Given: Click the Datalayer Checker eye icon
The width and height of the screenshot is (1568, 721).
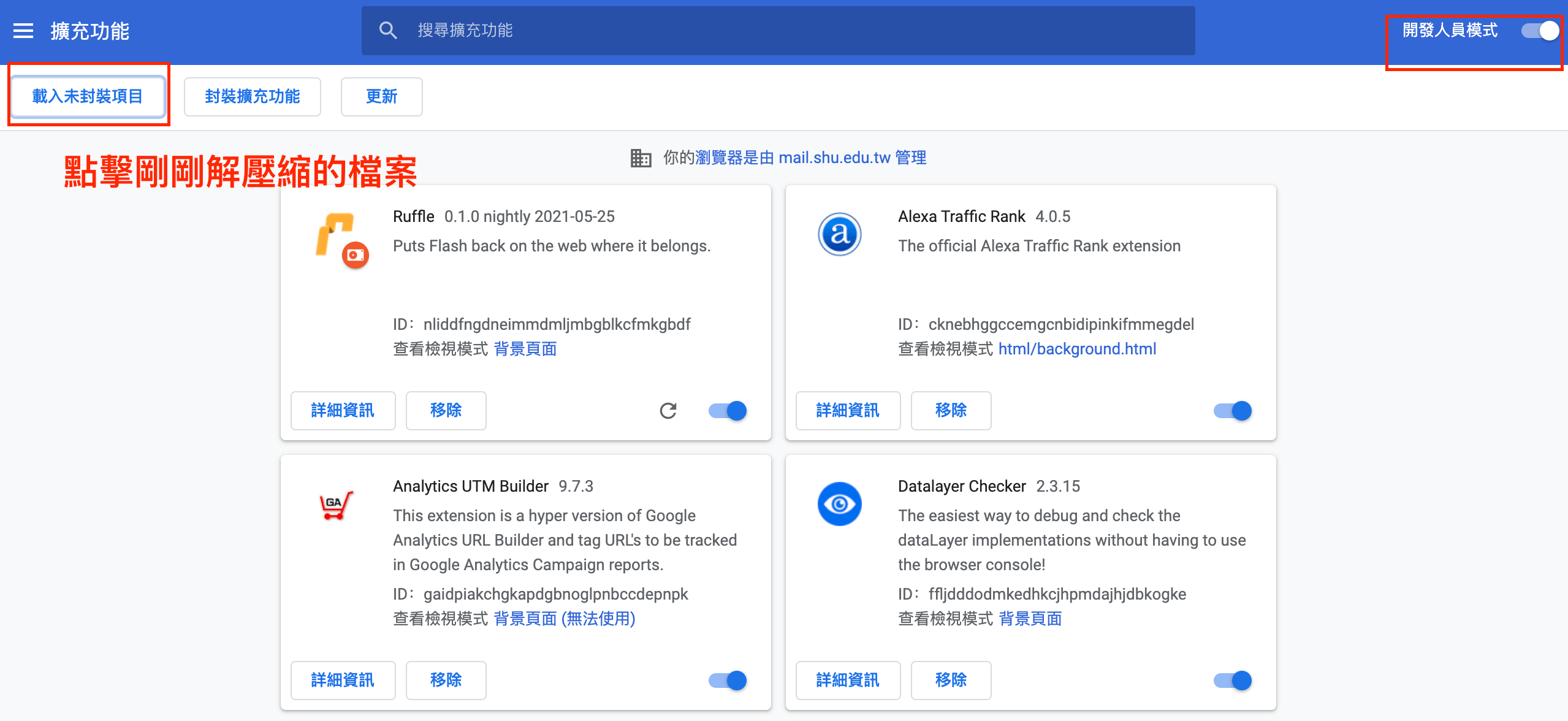Looking at the screenshot, I should (839, 504).
